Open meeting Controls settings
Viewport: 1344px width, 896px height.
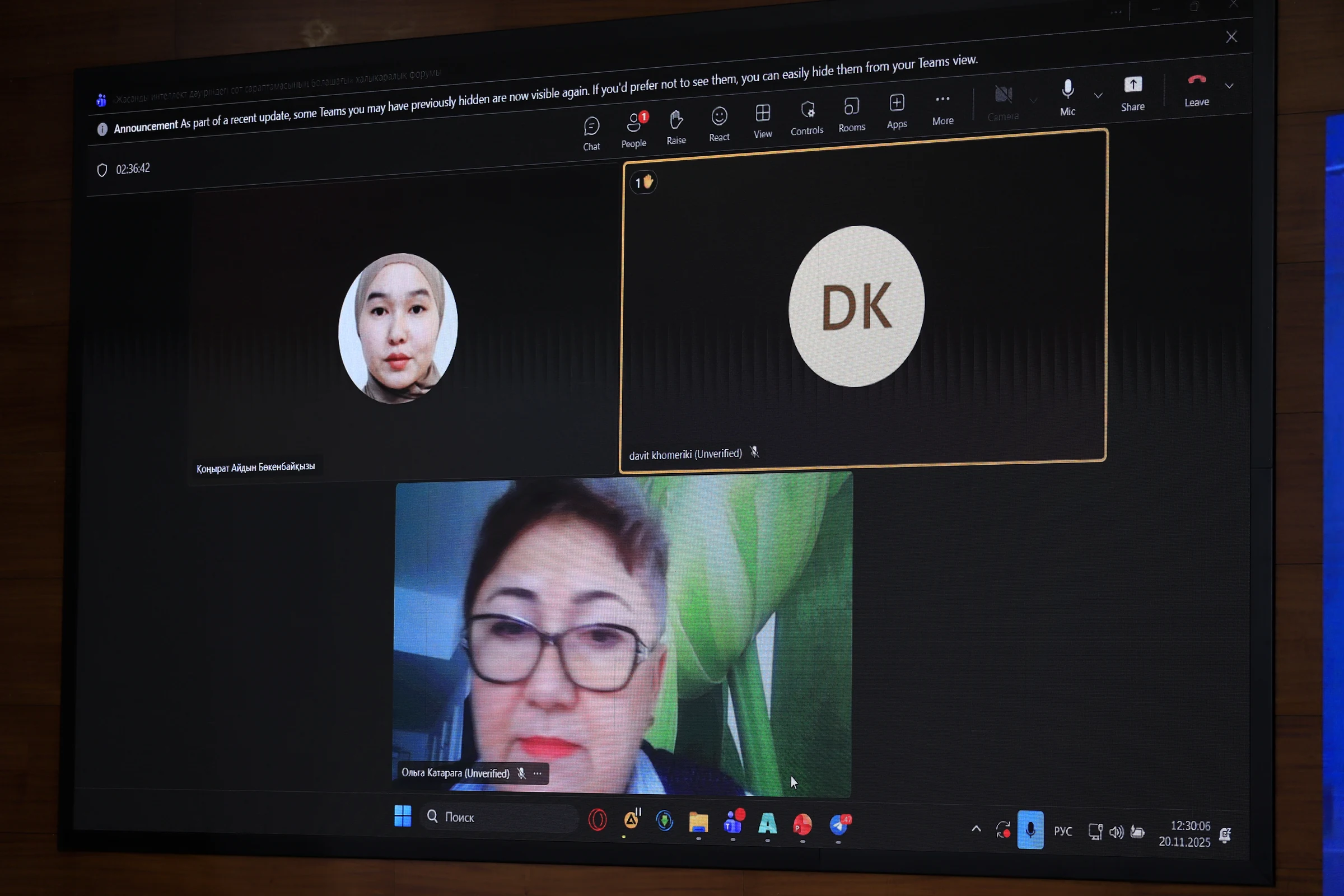point(807,118)
